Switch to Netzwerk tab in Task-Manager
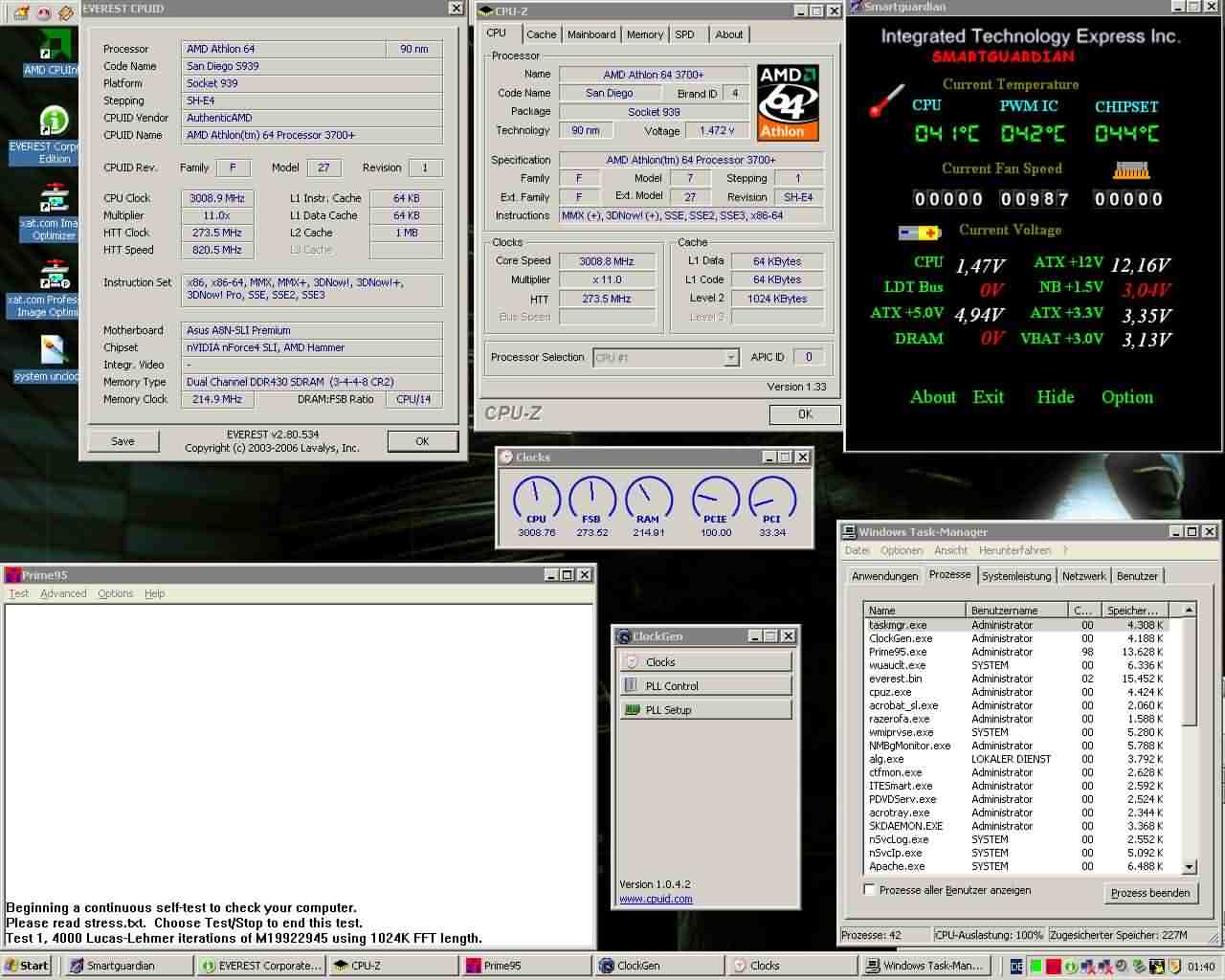Viewport: 1225px width, 980px height. pyautogui.click(x=1083, y=576)
